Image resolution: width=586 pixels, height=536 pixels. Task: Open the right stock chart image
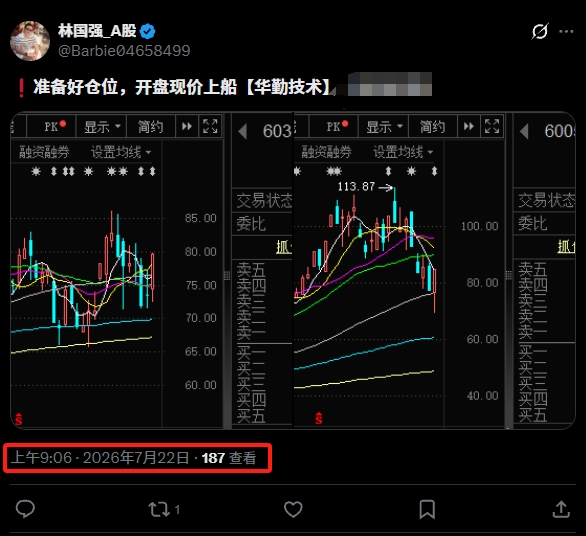pos(434,270)
